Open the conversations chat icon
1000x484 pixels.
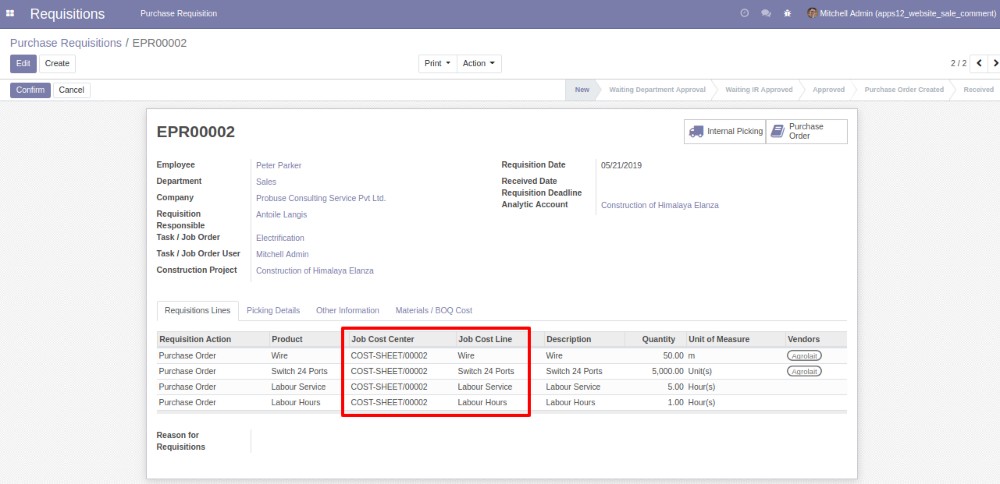point(766,14)
